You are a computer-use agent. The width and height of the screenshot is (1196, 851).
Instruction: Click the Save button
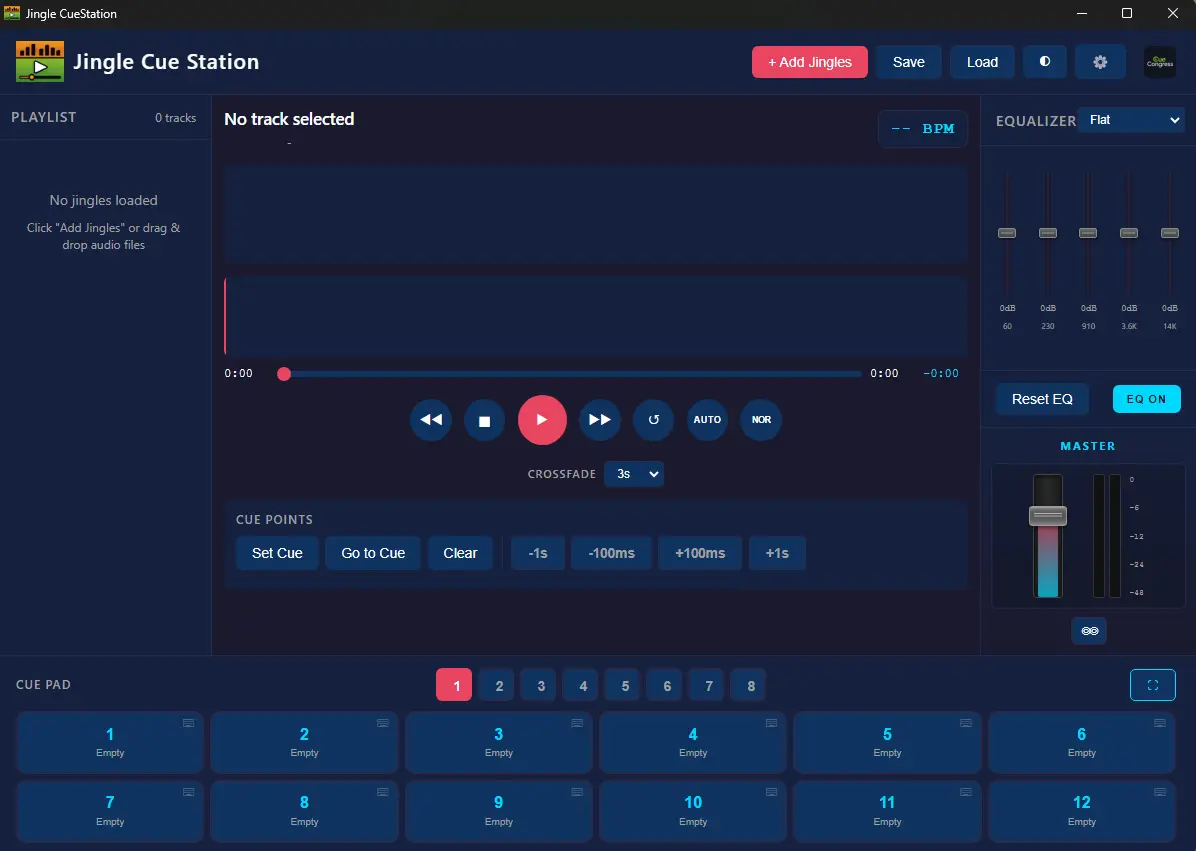(908, 62)
